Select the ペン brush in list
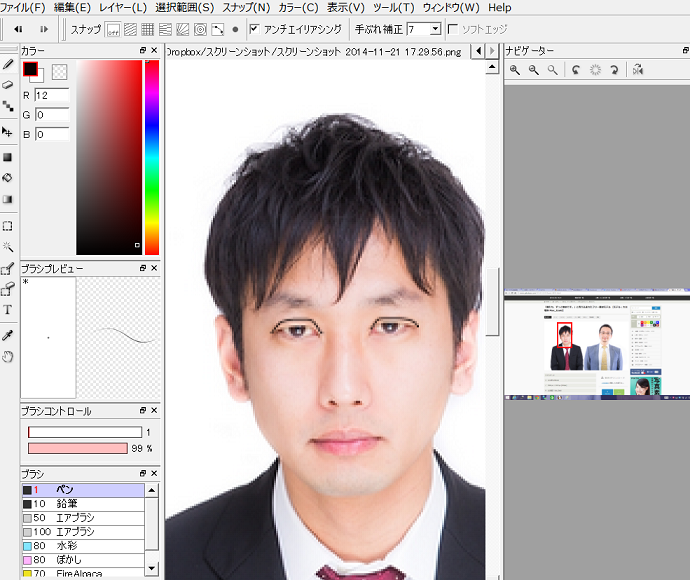Image resolution: width=690 pixels, height=580 pixels. click(x=83, y=490)
